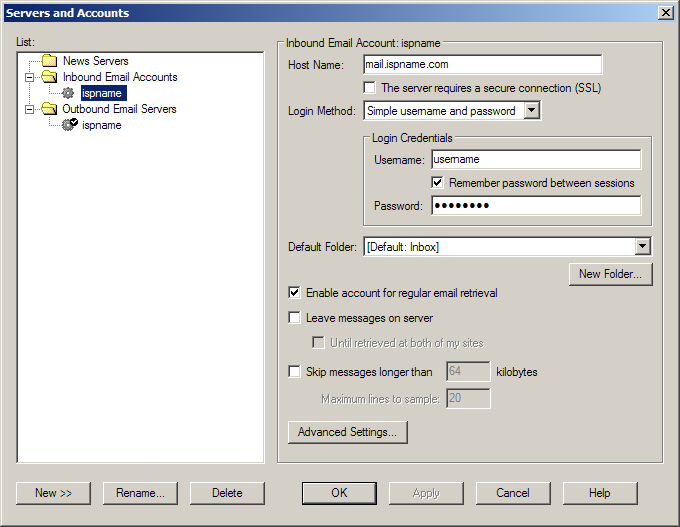The height and width of the screenshot is (527, 680).
Task: Click the News Servers folder icon
Action: coord(50,61)
